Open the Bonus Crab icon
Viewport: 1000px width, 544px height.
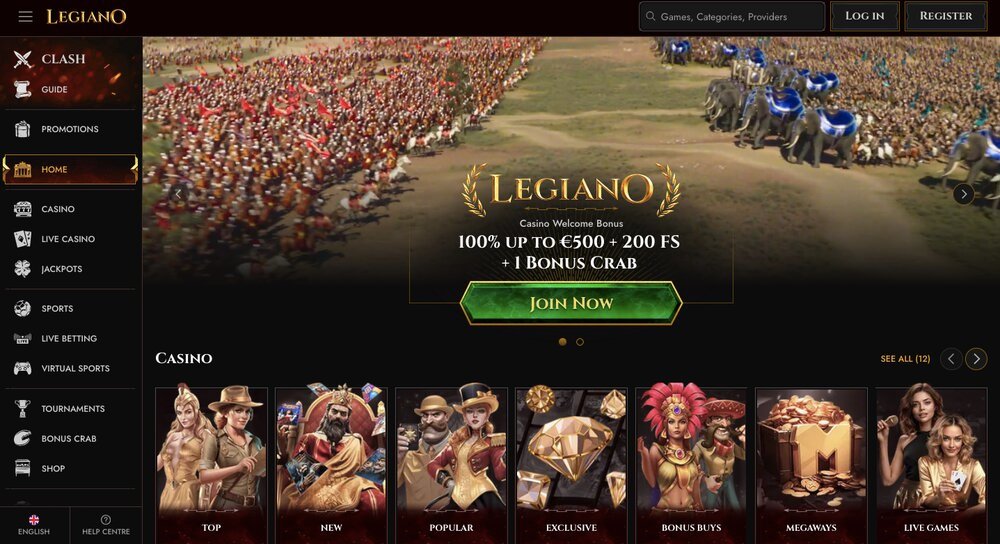23,438
